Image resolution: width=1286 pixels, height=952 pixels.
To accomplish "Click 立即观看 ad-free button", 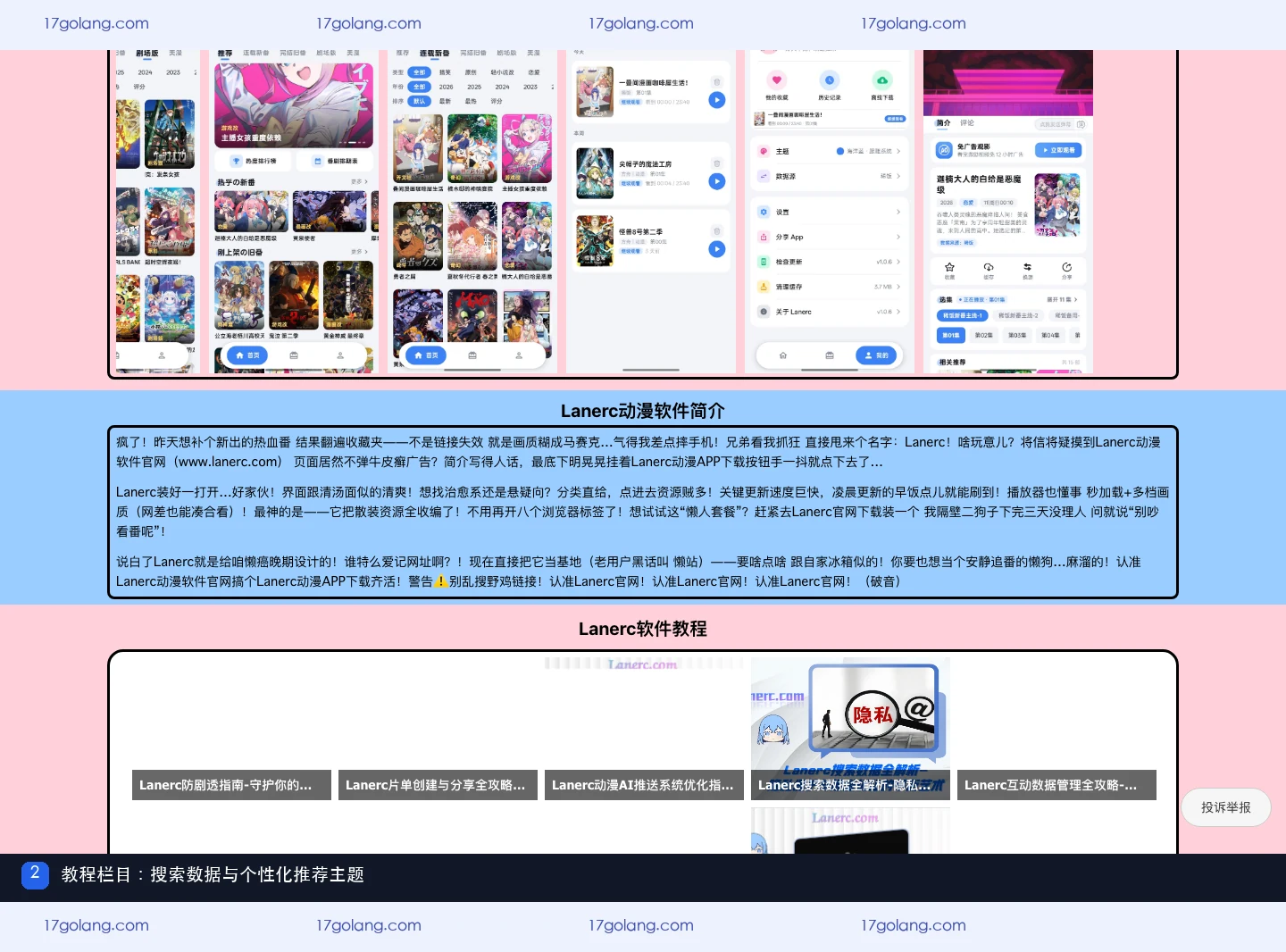I will pos(1058,150).
